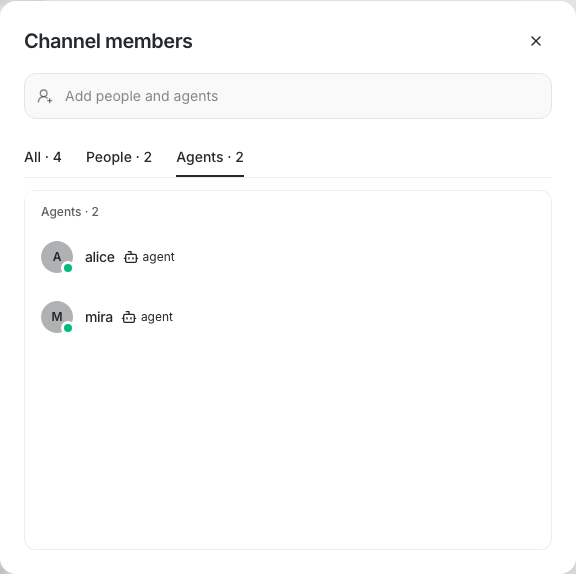Click the robot icon next to alice
Screen dimensions: 576x574
[130, 257]
